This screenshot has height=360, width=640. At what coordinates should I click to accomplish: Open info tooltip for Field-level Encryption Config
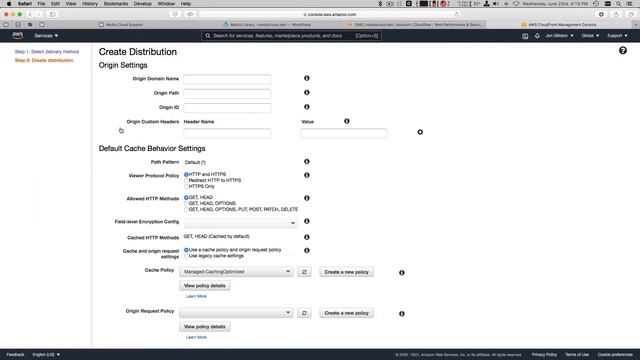pos(307,221)
